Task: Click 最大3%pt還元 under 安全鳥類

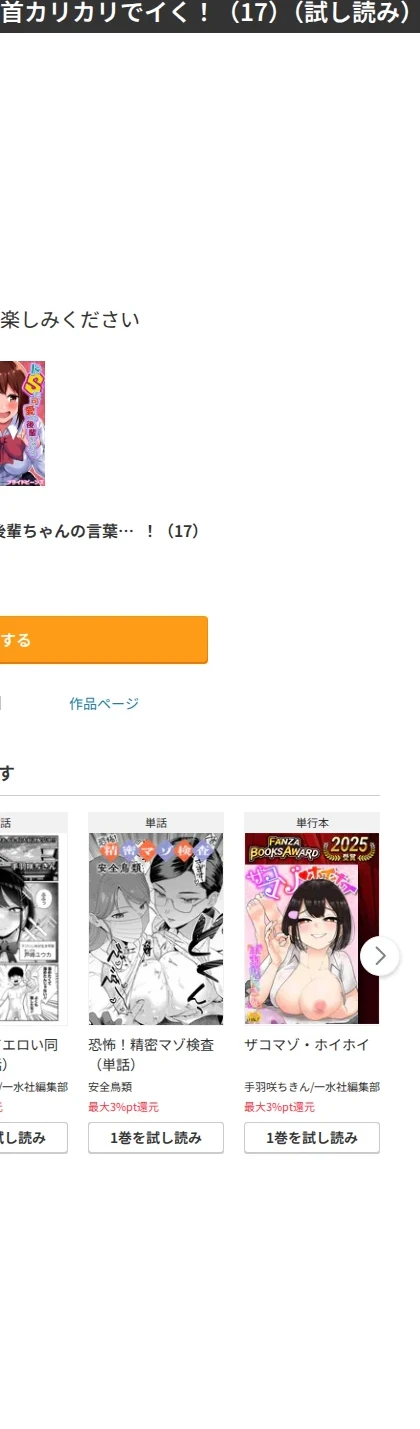Action: pos(123,1107)
